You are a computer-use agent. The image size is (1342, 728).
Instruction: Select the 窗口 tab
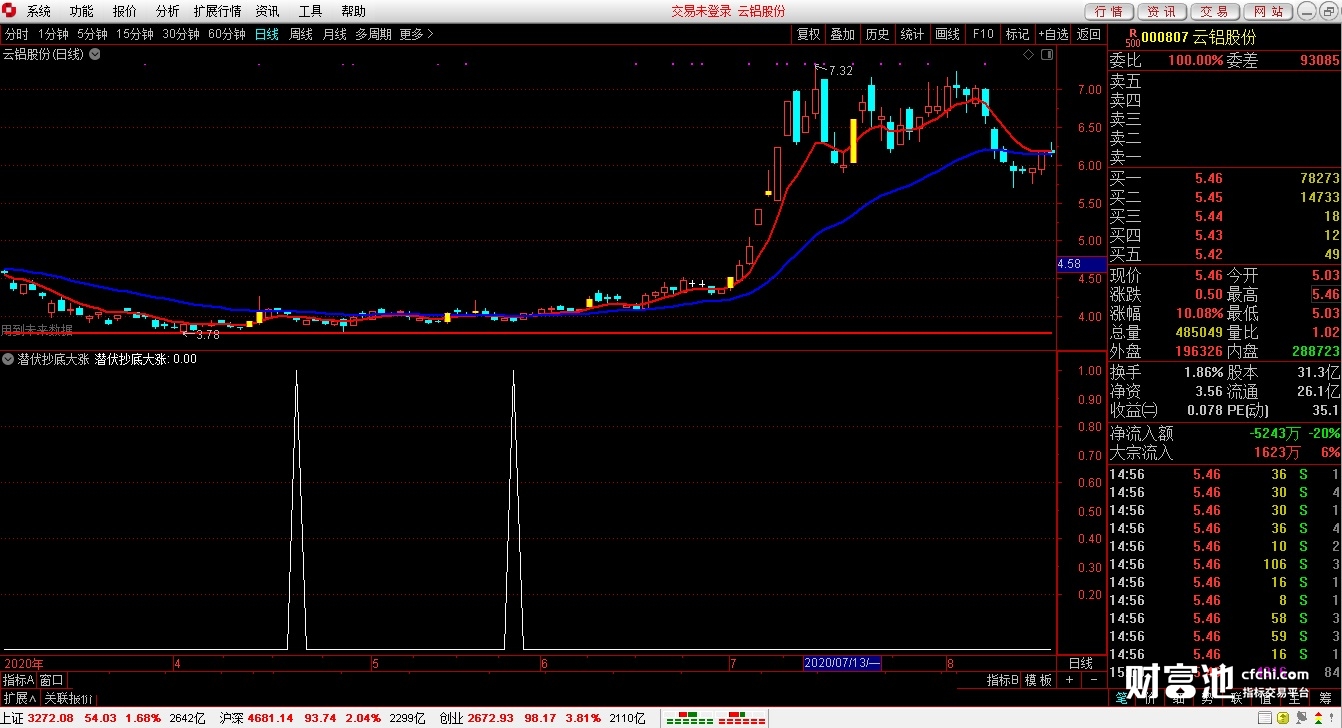pos(51,680)
